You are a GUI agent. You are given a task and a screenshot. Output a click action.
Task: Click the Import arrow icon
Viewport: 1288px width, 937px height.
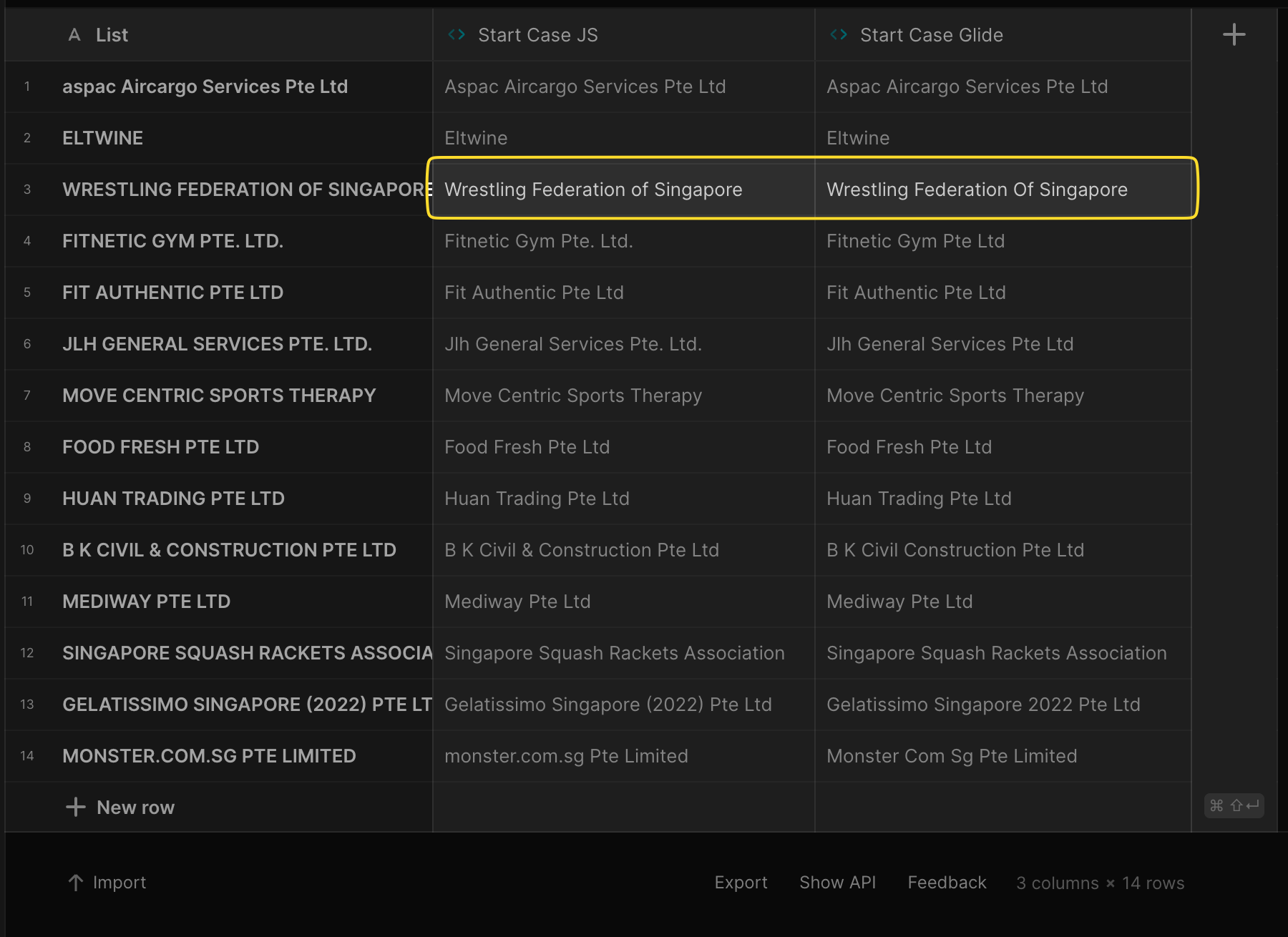pyautogui.click(x=75, y=883)
